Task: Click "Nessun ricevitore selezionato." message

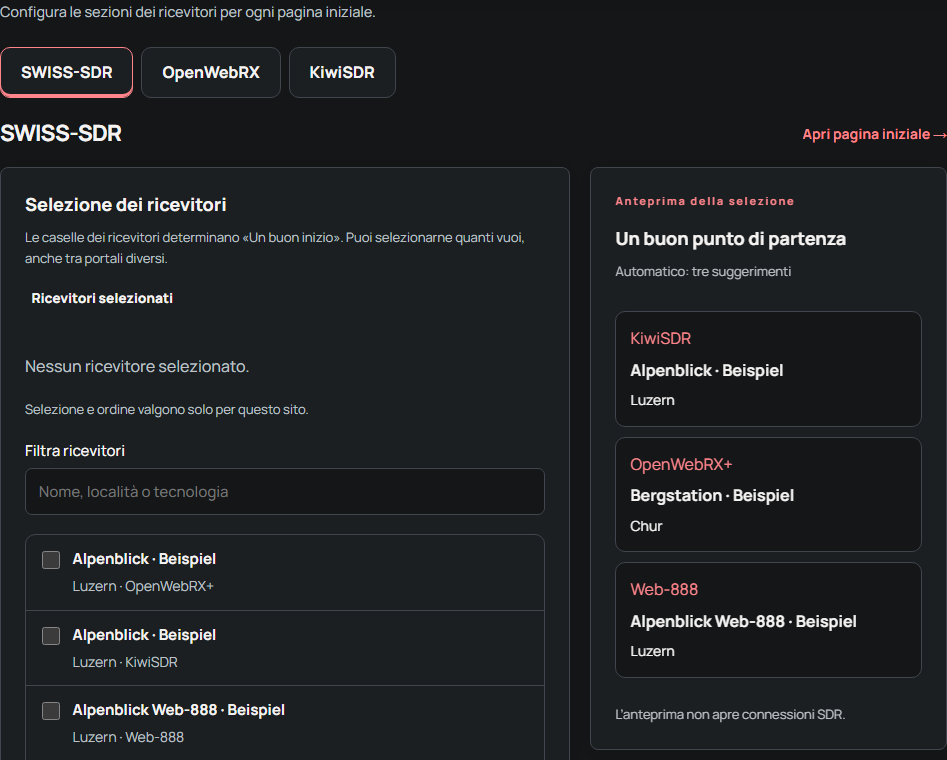Action: 137,367
